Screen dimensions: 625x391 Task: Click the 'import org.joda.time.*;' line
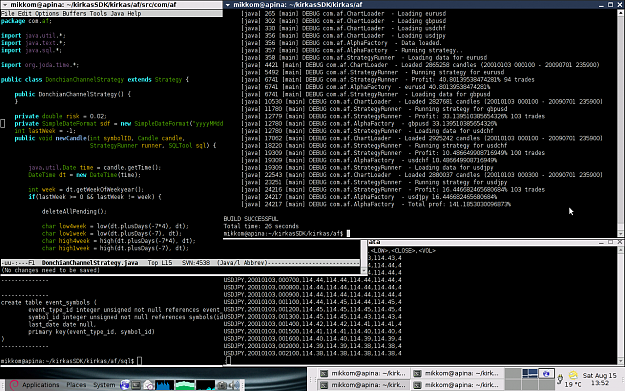[x=39, y=65]
